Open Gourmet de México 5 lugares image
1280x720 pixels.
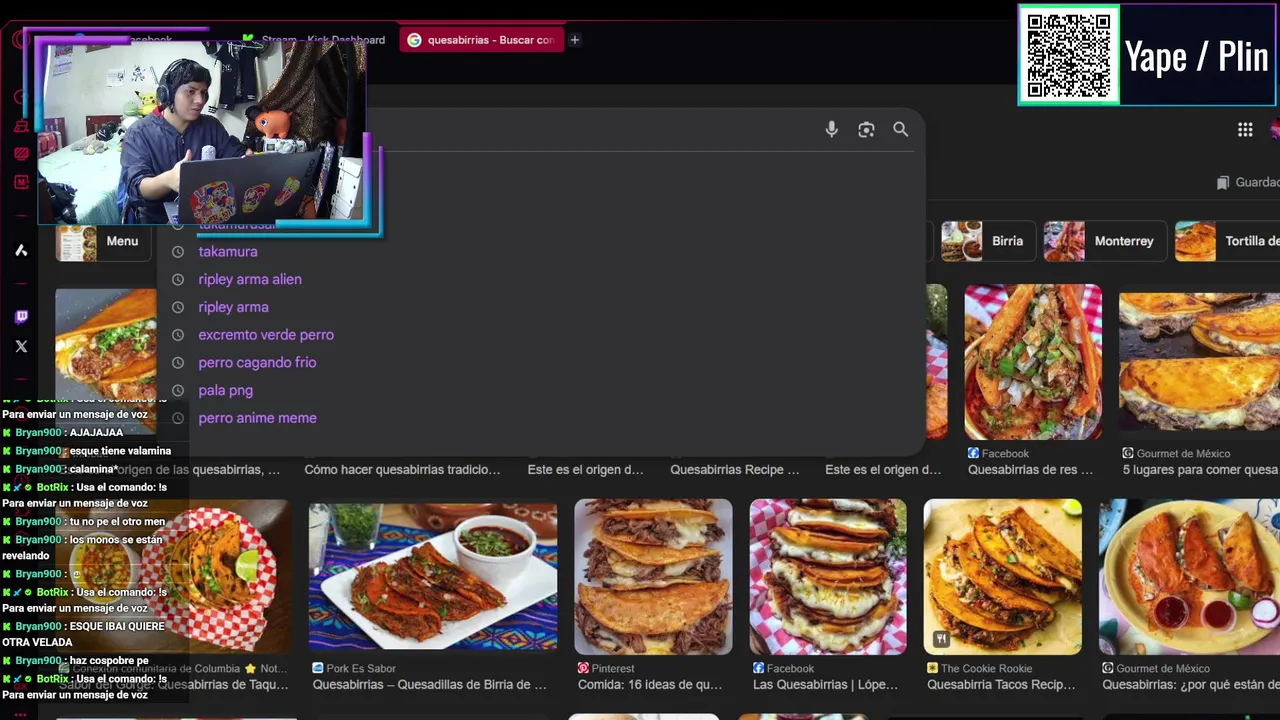click(x=1199, y=362)
